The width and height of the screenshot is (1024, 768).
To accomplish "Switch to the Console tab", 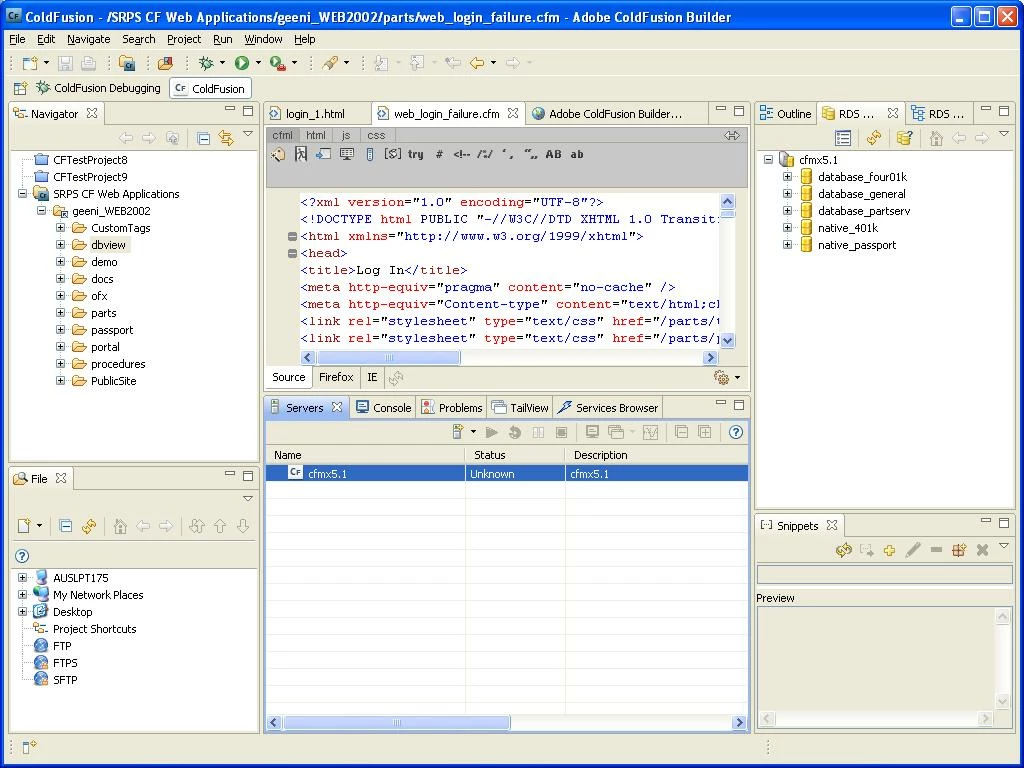I will [x=383, y=408].
